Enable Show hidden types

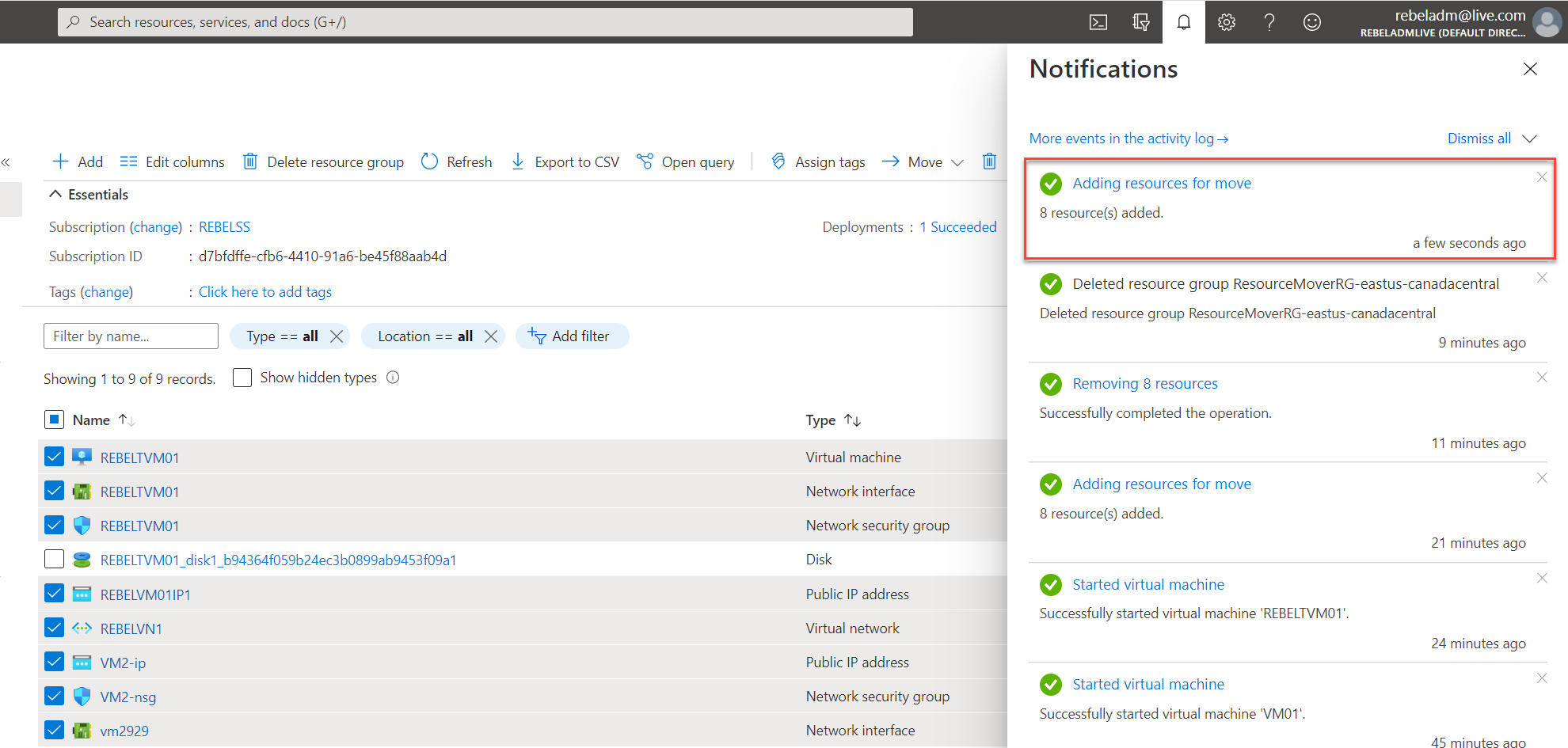[242, 378]
